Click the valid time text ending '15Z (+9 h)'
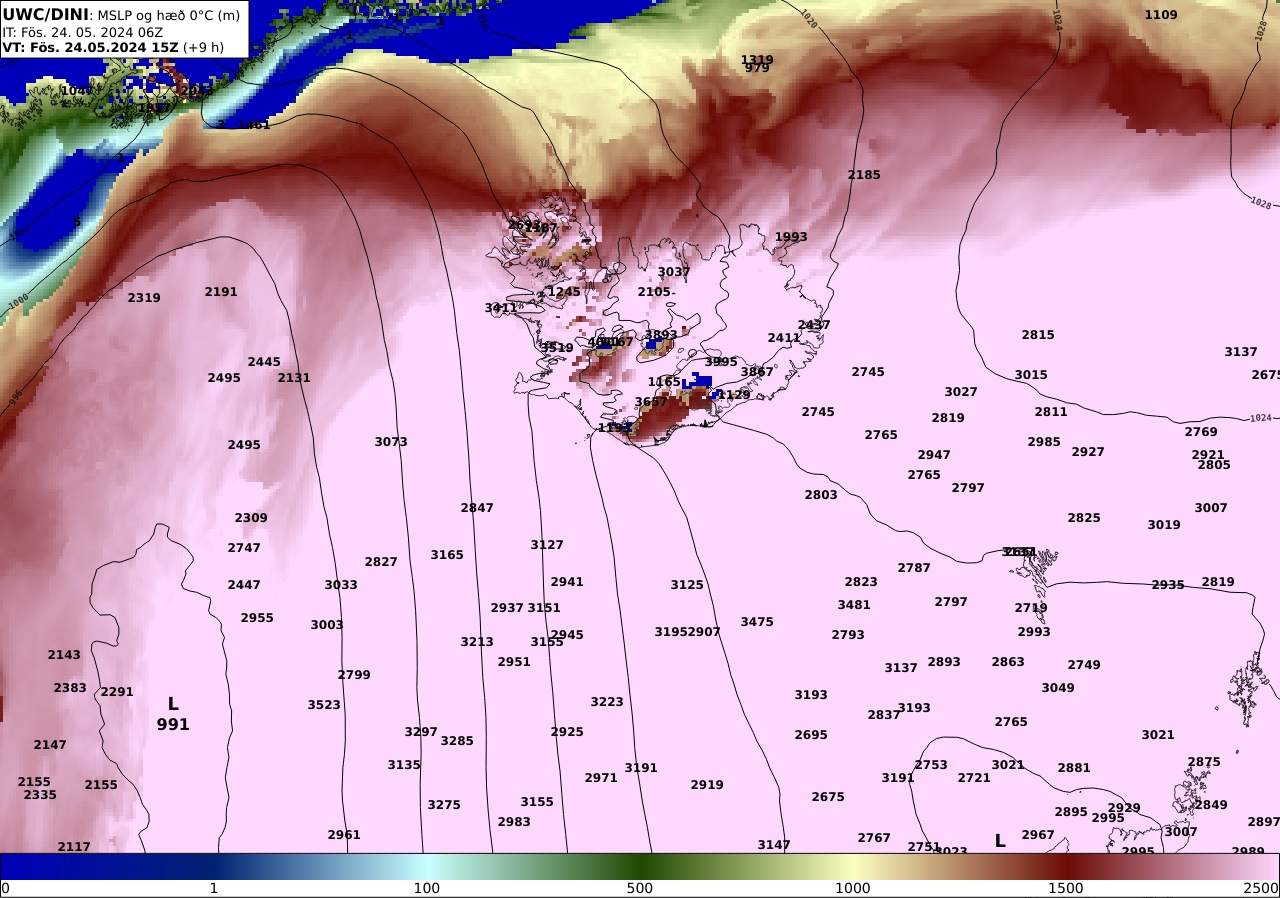The image size is (1280, 898). pos(113,47)
